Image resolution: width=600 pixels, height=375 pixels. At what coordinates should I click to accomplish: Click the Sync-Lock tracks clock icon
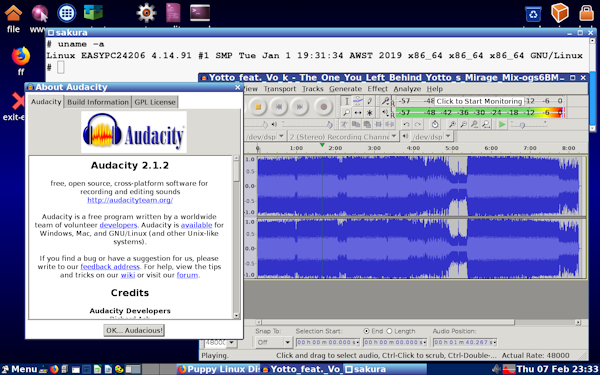click(435, 124)
